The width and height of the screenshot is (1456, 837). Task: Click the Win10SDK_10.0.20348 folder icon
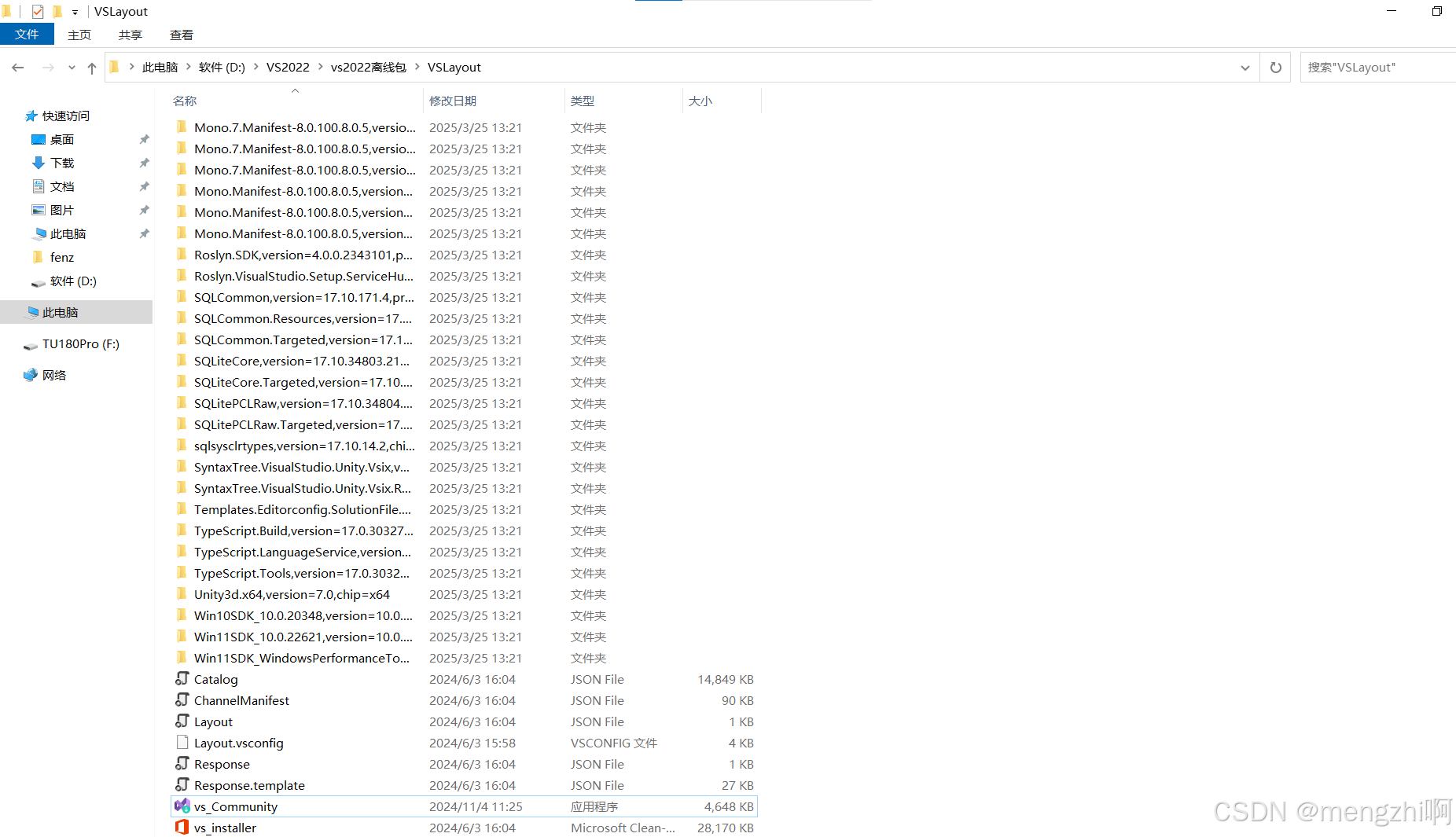[182, 615]
